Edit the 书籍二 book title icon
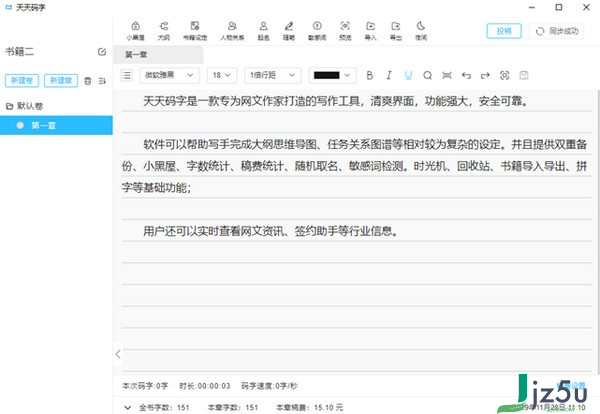The image size is (600, 414). pyautogui.click(x=102, y=52)
